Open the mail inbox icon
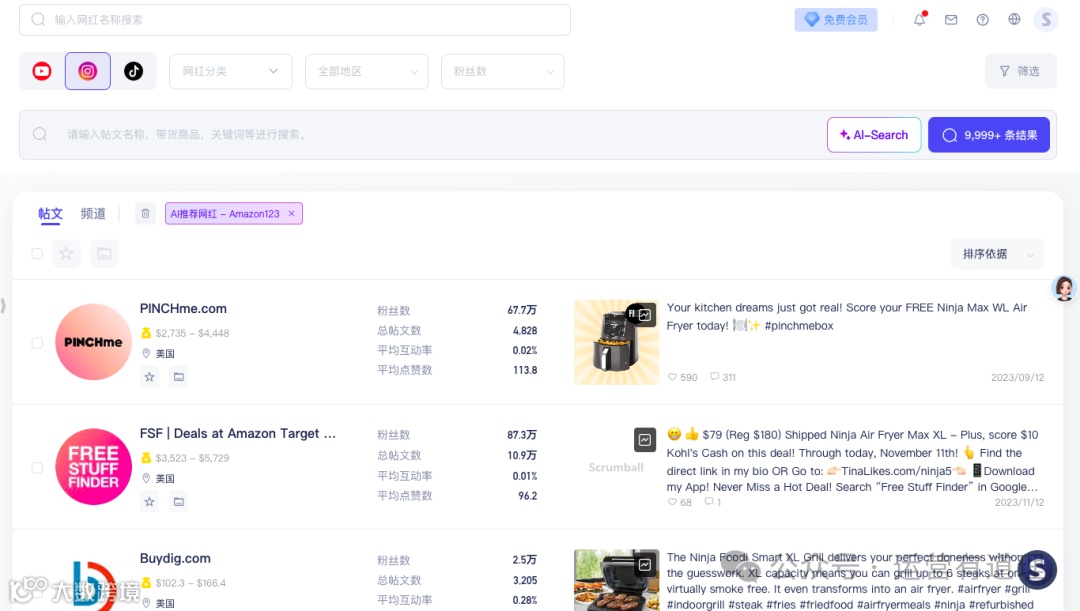 click(951, 19)
